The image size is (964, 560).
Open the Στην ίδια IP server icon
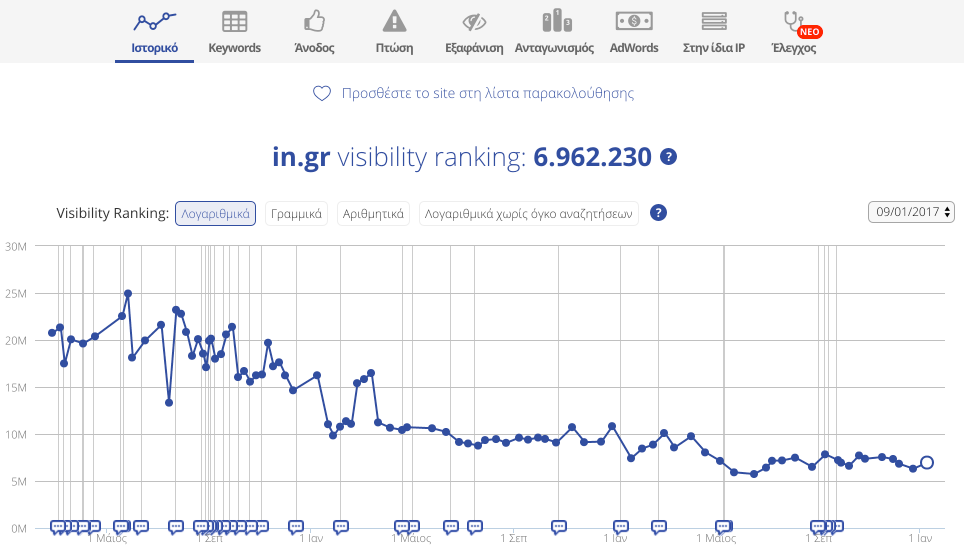(713, 21)
